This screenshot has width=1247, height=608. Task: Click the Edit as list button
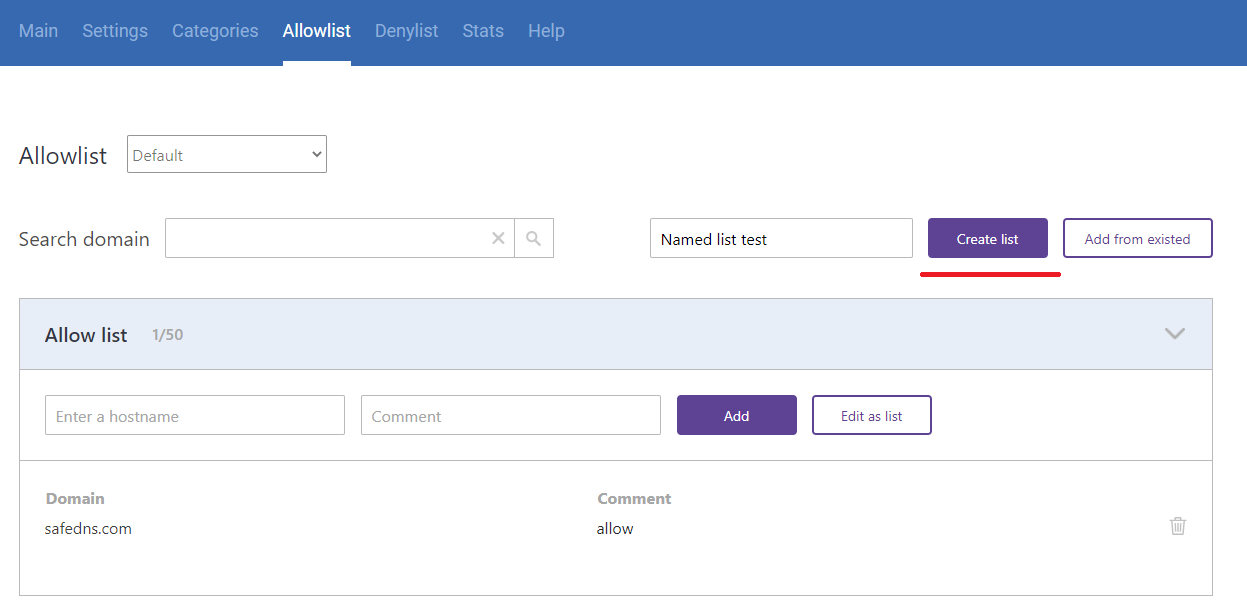coord(872,415)
